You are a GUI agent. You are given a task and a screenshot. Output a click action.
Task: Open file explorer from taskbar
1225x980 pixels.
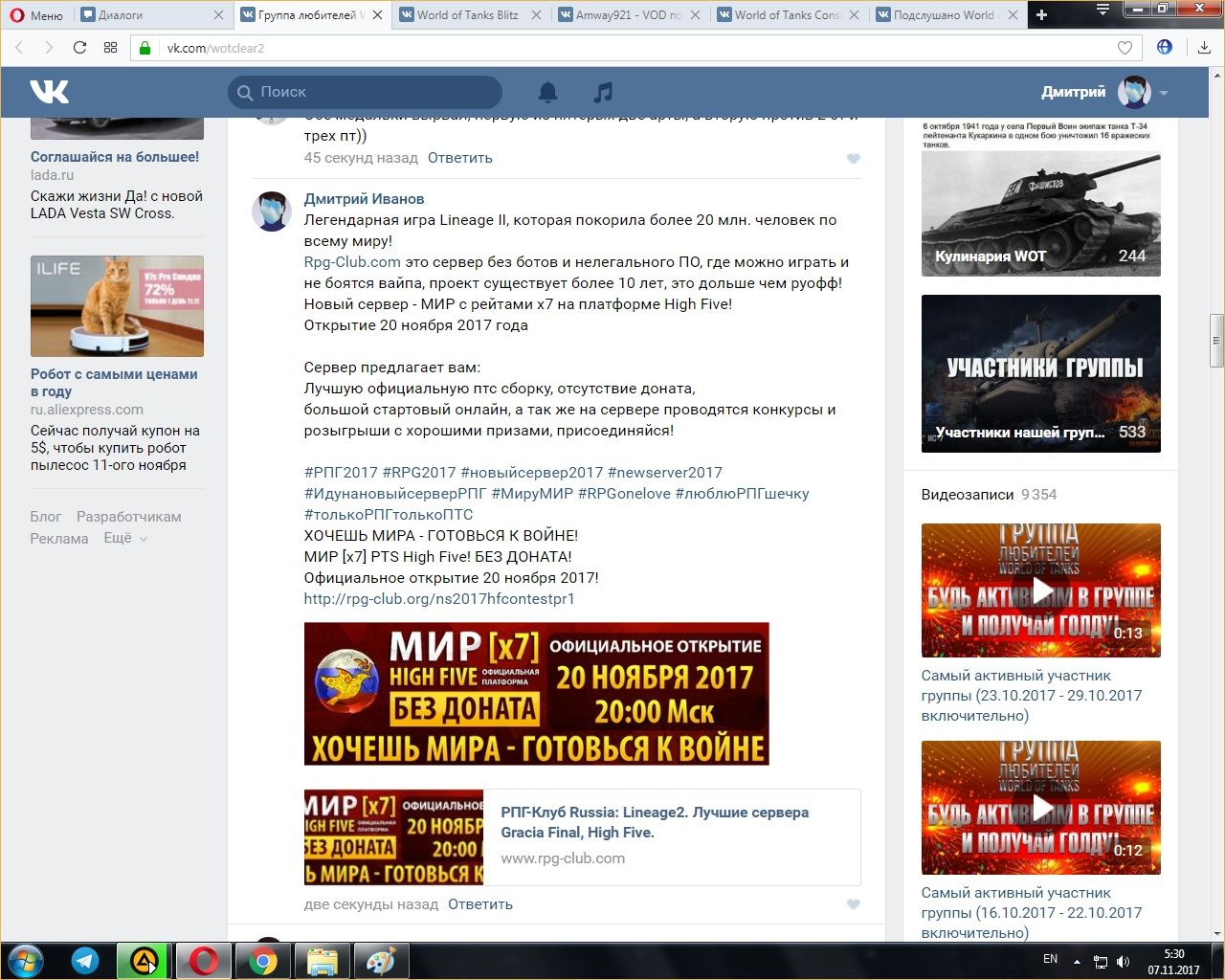[x=322, y=961]
